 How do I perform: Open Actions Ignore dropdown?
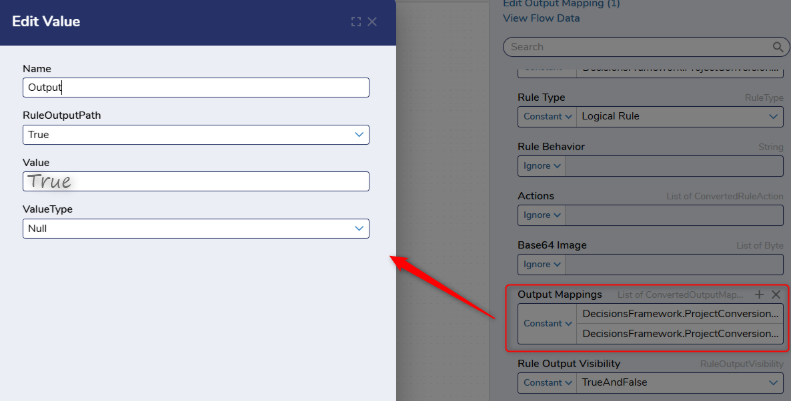542,215
